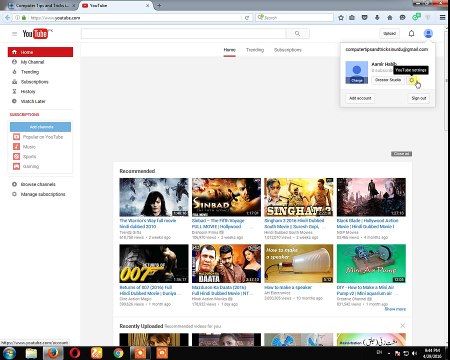450x360 pixels.
Task: Open Firefox downloads arrow icon
Action: pos(377,18)
